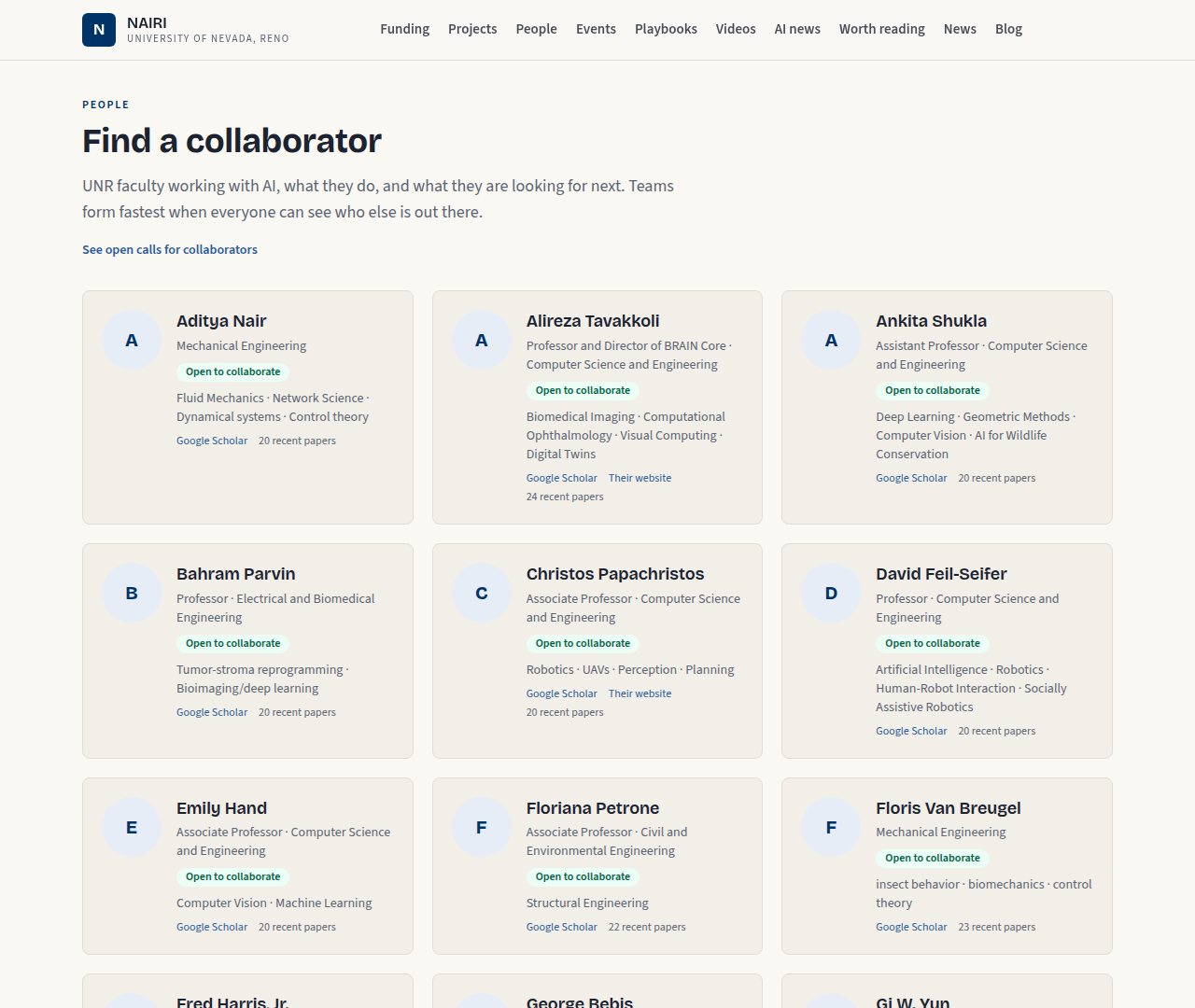Screen dimensions: 1195x1008
Task: Open the Blog page
Action: [1008, 29]
